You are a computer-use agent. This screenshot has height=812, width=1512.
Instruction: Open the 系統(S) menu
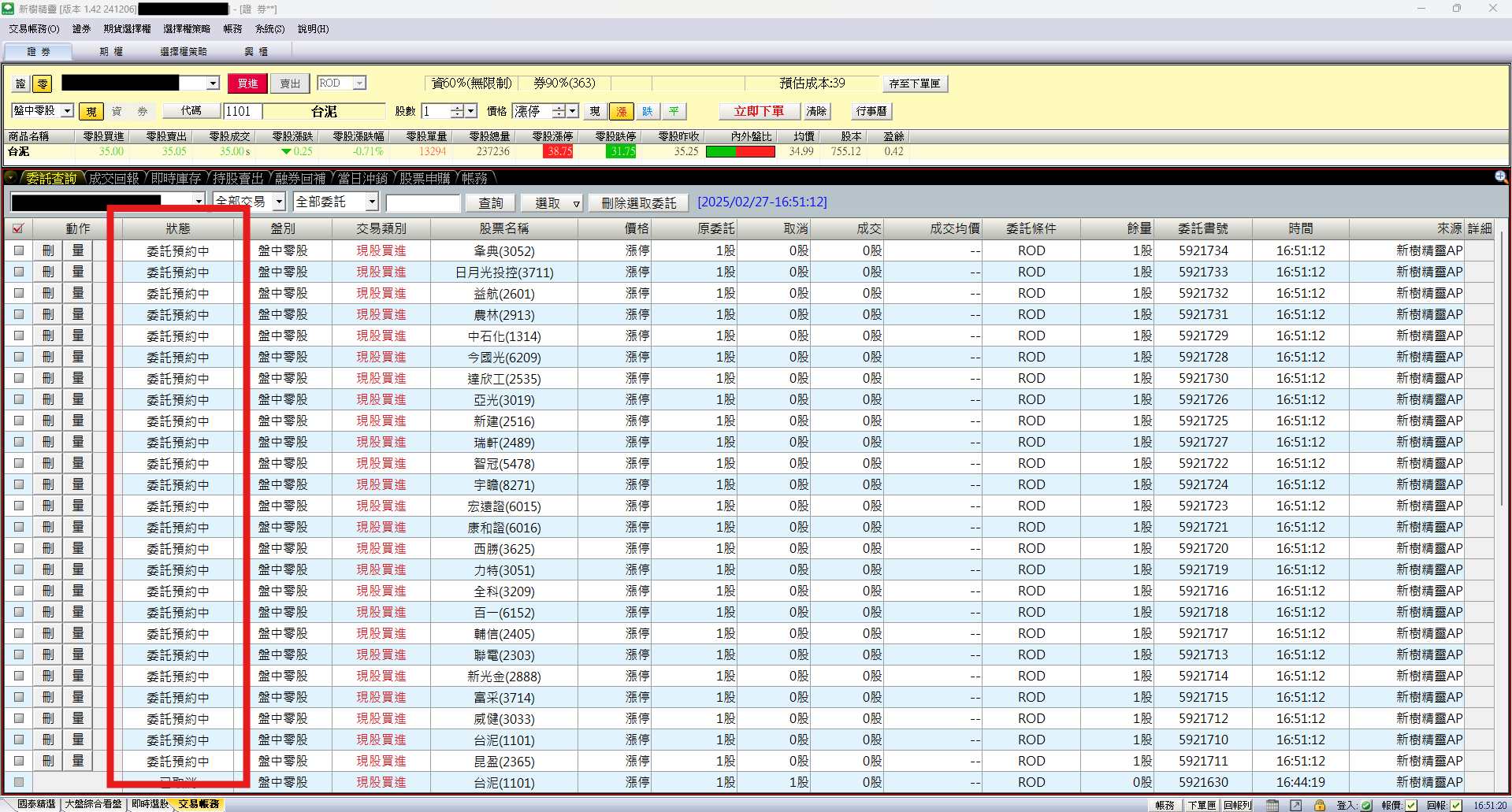pyautogui.click(x=269, y=29)
